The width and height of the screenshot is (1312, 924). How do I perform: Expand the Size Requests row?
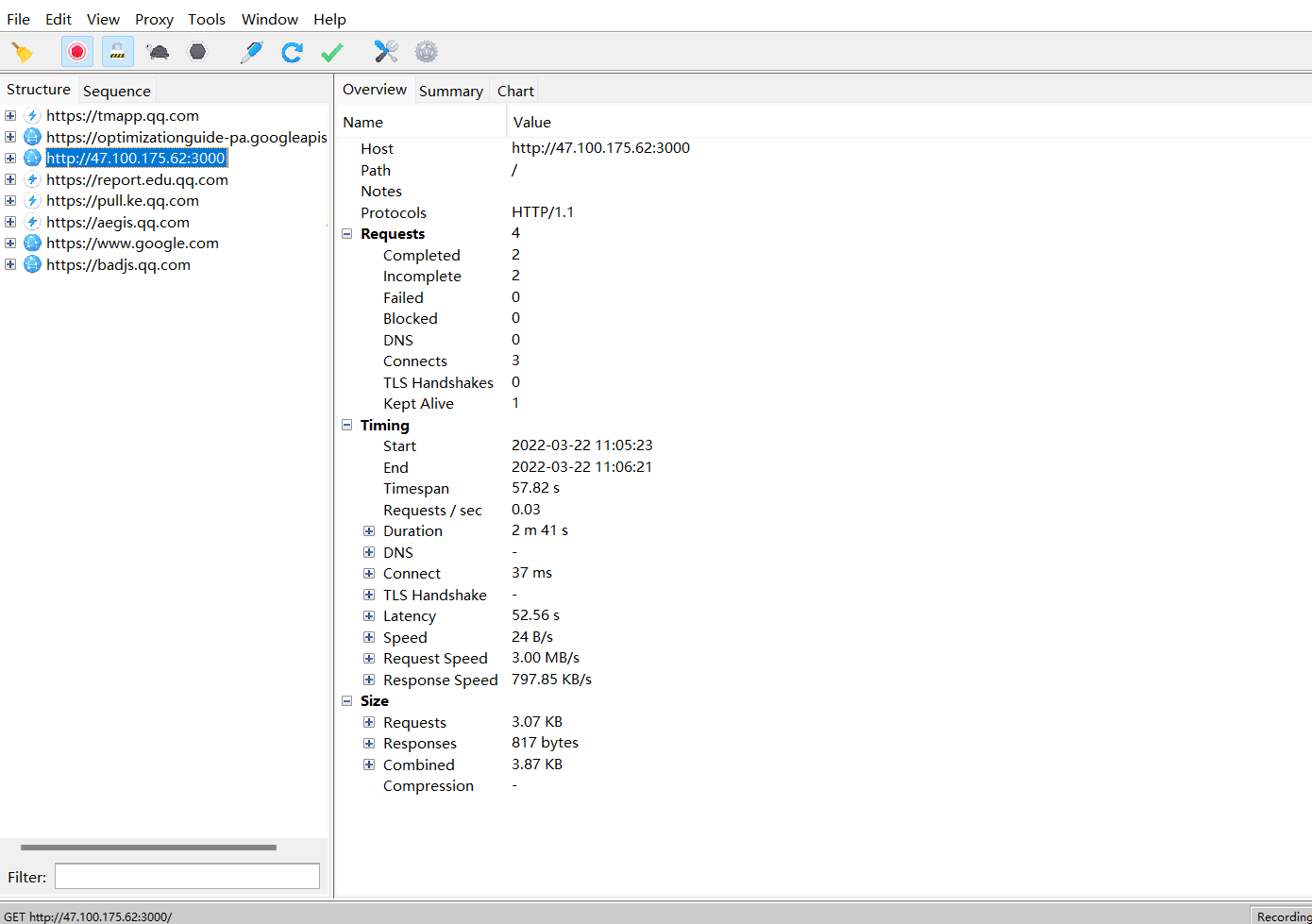369,722
